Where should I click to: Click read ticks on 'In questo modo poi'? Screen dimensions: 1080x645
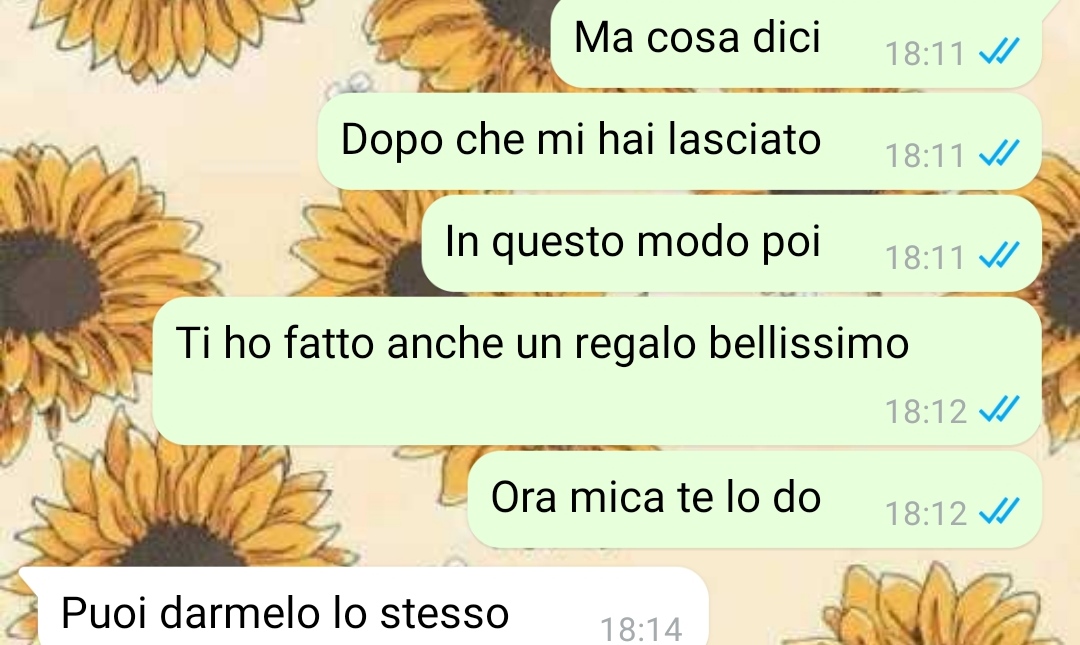pos(999,256)
